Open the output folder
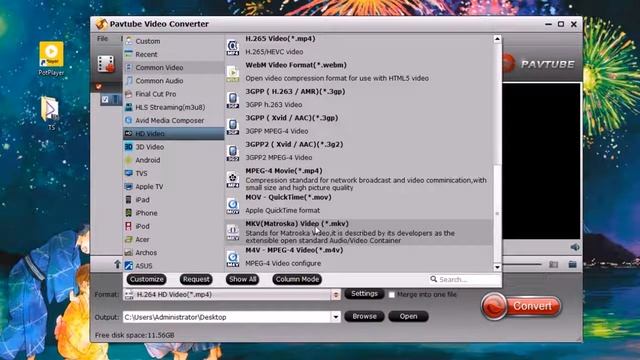 point(408,316)
